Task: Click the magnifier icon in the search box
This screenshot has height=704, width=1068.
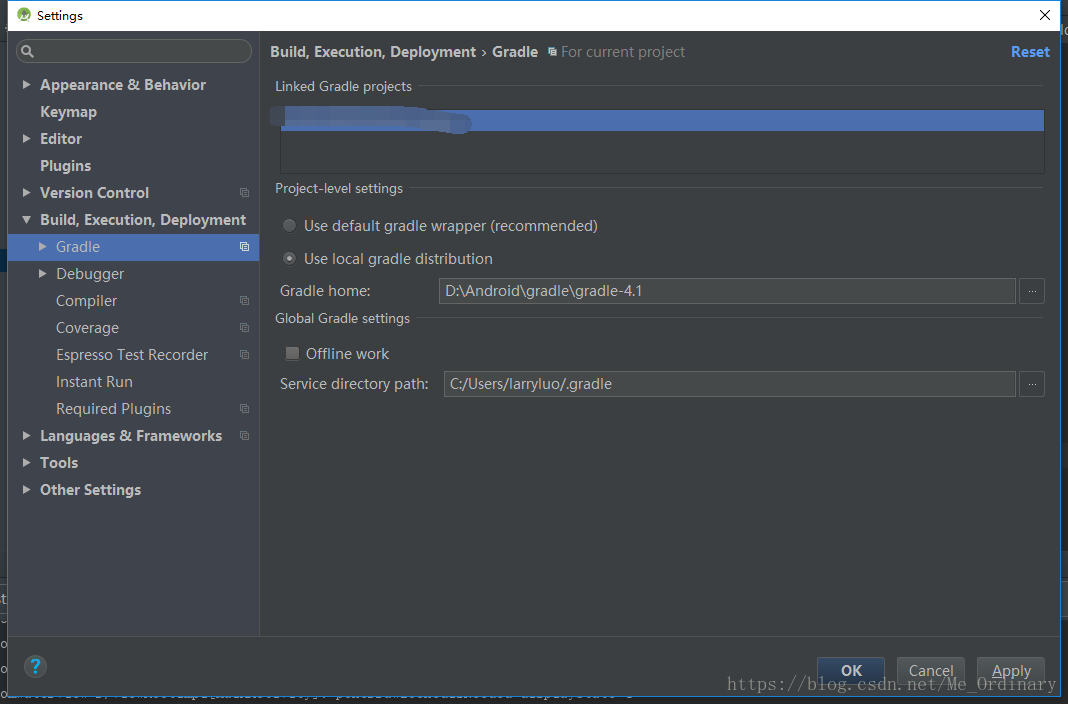Action: pos(27,51)
